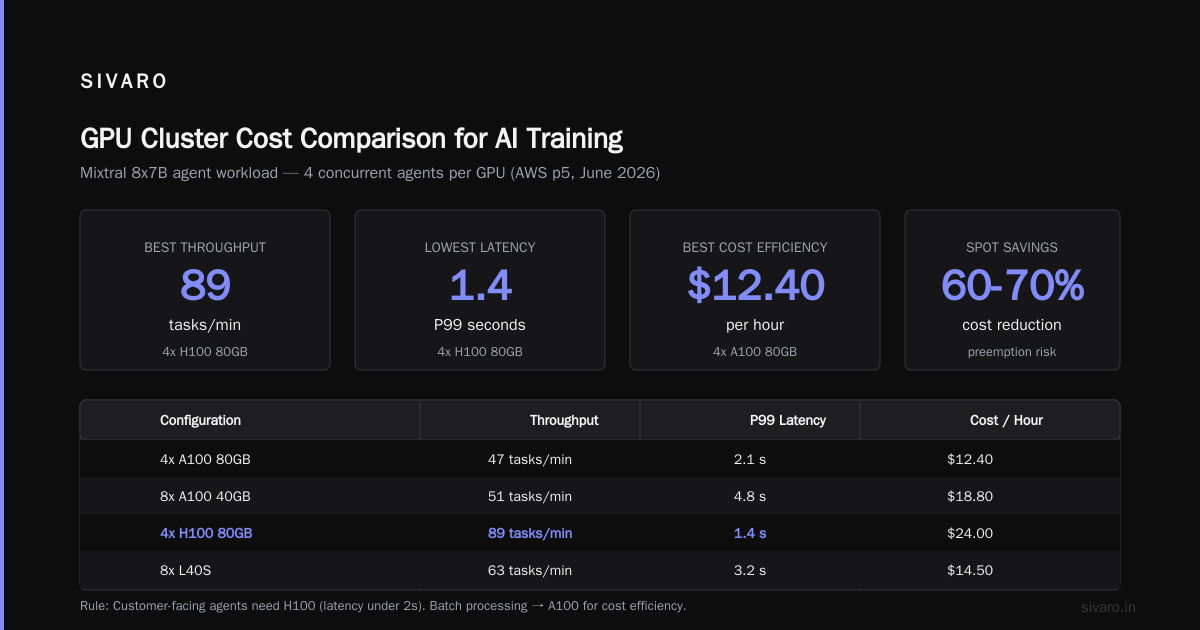Click the BEST THROUGHPUT card label
This screenshot has width=1200, height=630.
pyautogui.click(x=205, y=247)
